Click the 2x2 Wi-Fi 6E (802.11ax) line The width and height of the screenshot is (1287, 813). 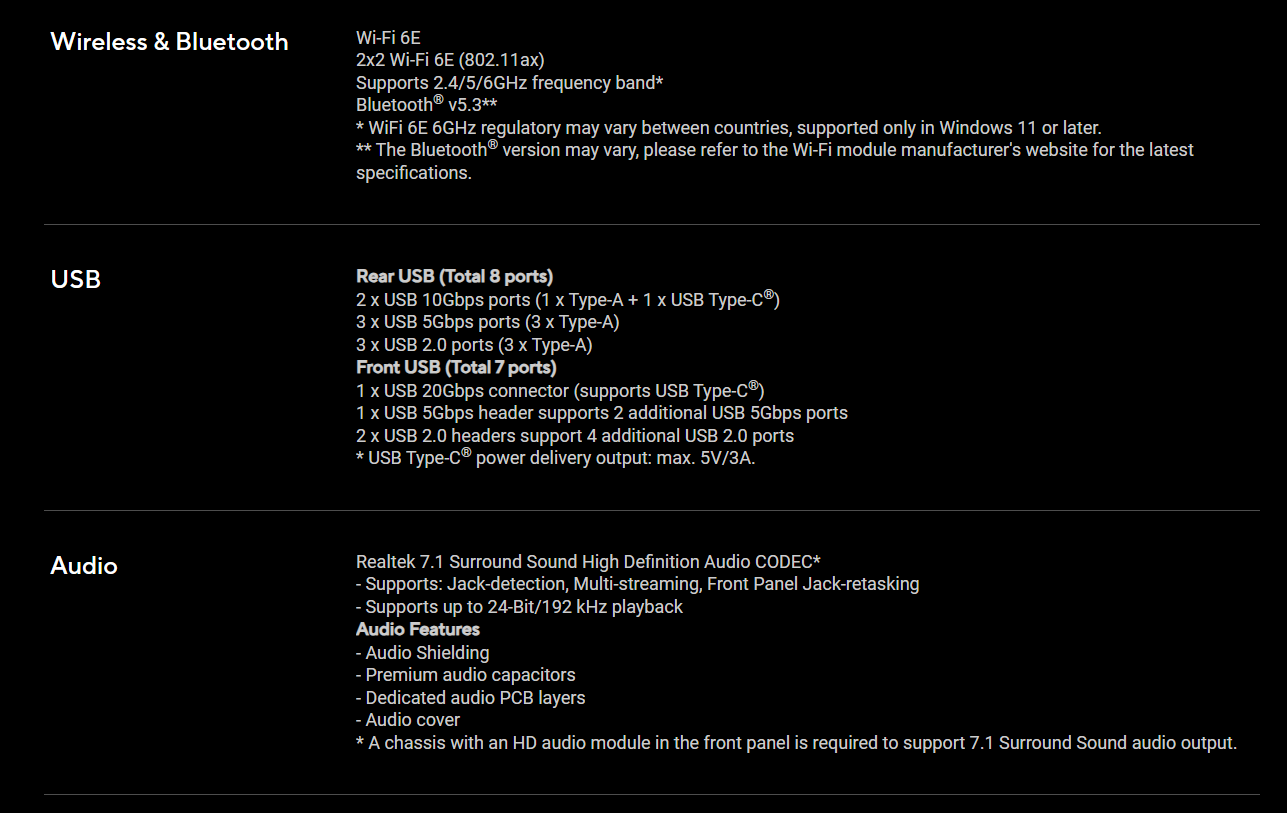[450, 60]
